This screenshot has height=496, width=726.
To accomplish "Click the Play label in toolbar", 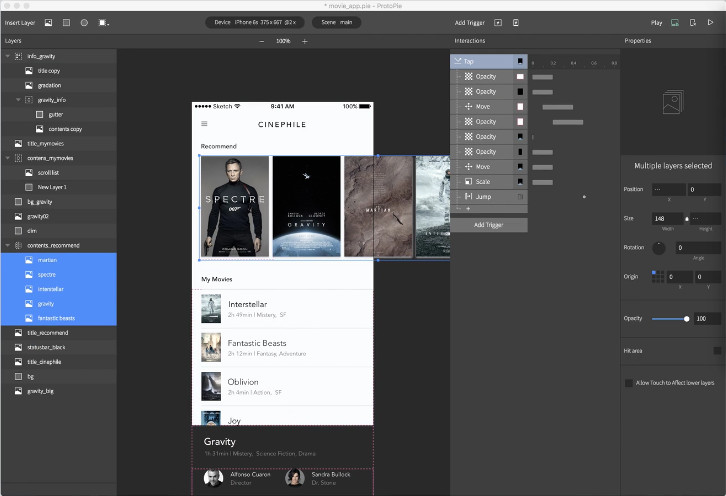I will (657, 22).
